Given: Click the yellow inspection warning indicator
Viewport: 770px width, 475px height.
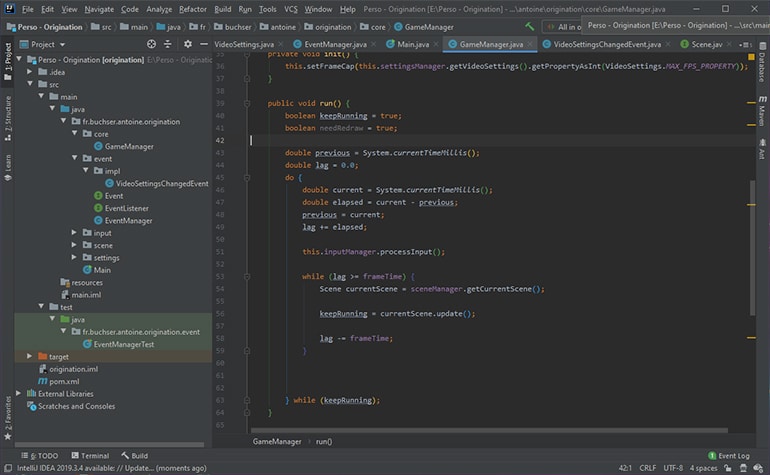Looking at the screenshot, I should click(751, 57).
